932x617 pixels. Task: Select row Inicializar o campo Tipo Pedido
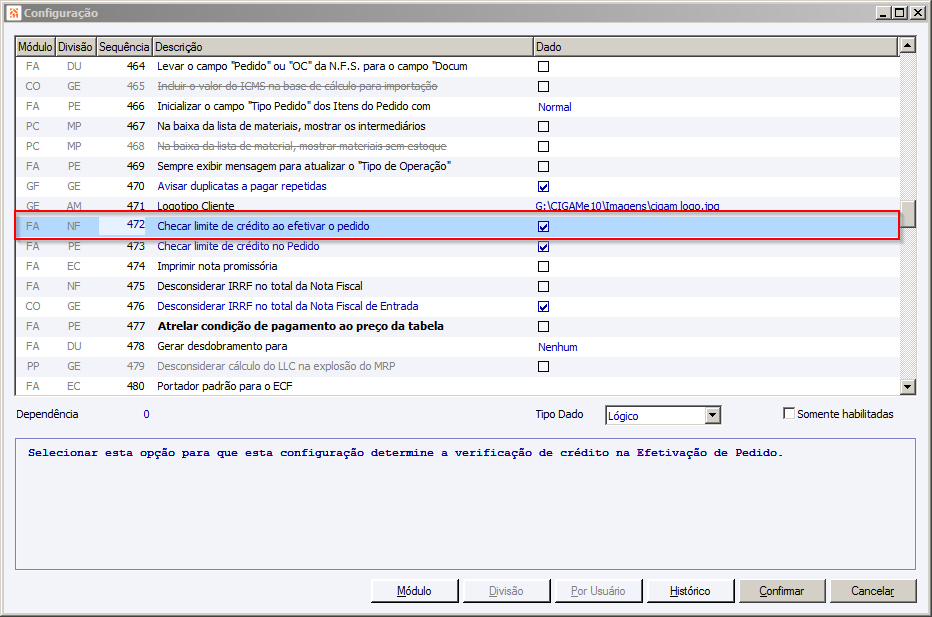[x=457, y=106]
